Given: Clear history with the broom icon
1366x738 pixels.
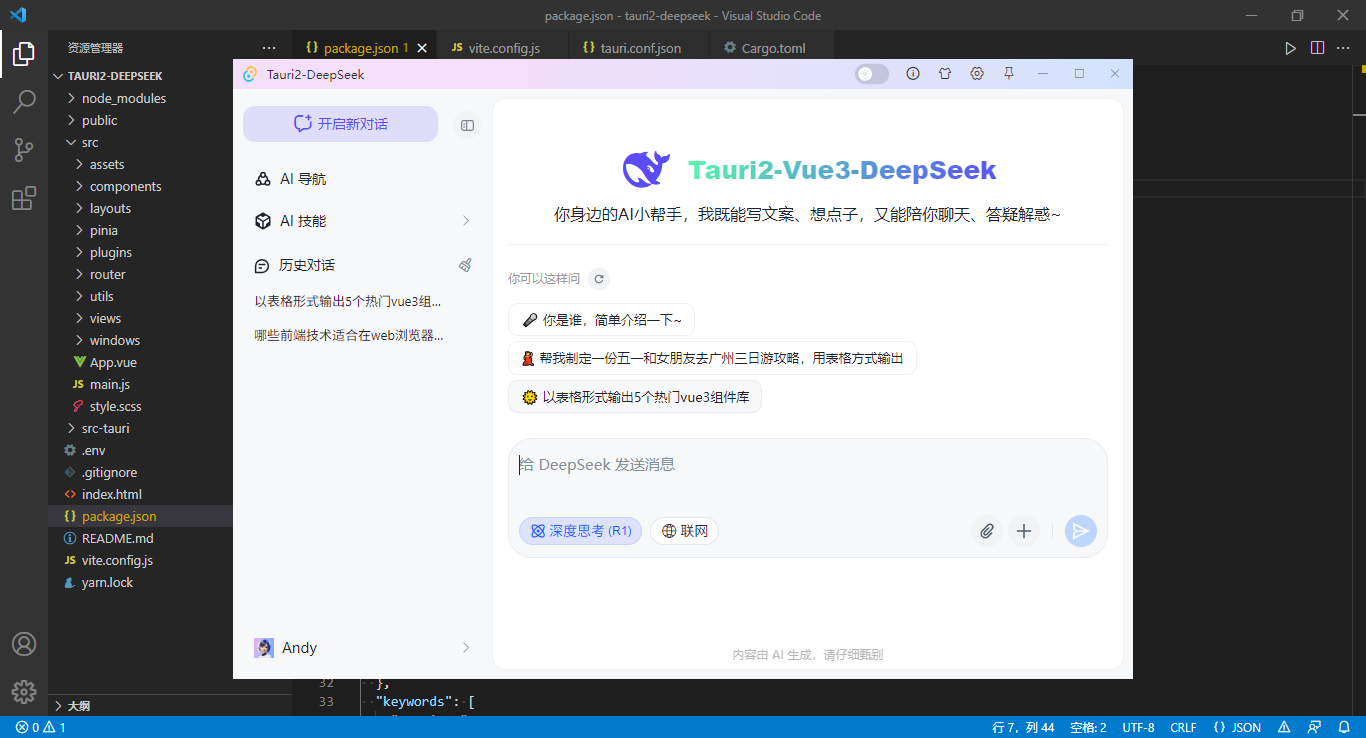Looking at the screenshot, I should 465,265.
